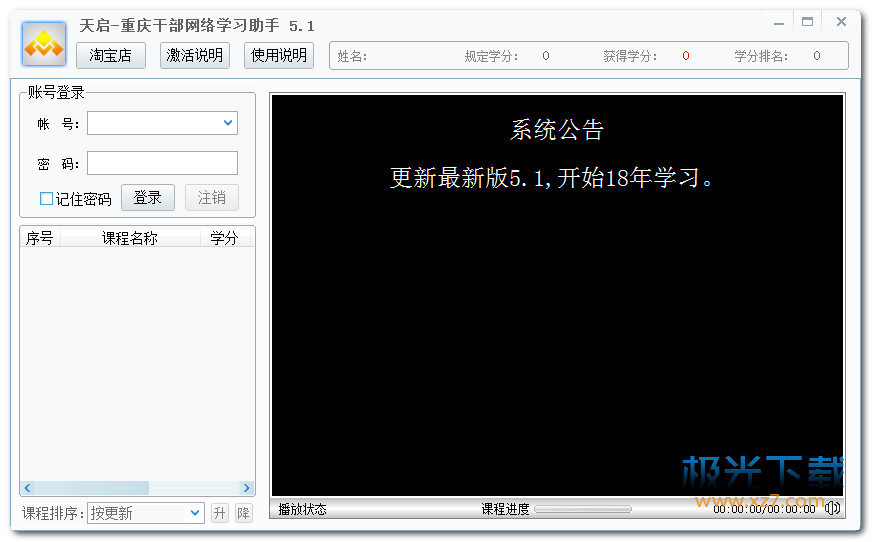Open 激活说明 activation instructions
Viewport: 872px width, 542px height.
click(x=195, y=56)
